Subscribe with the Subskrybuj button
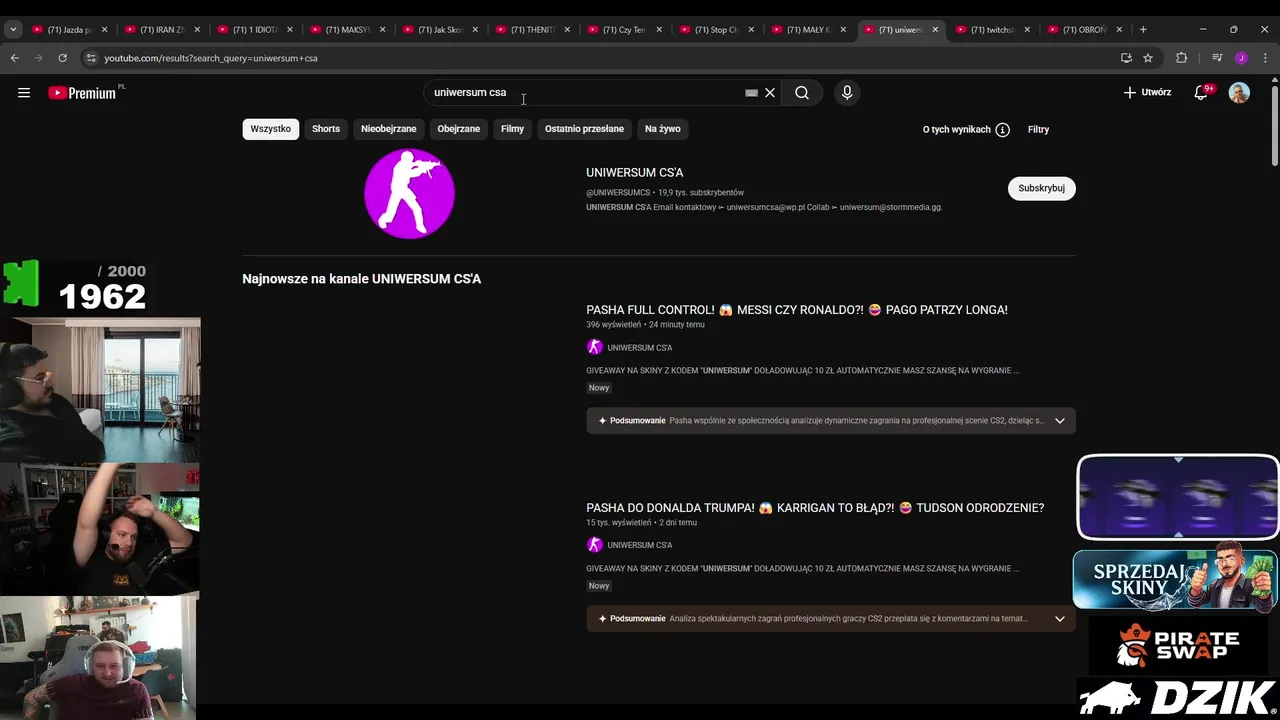Screen dimensions: 1280x720 click(x=1041, y=188)
